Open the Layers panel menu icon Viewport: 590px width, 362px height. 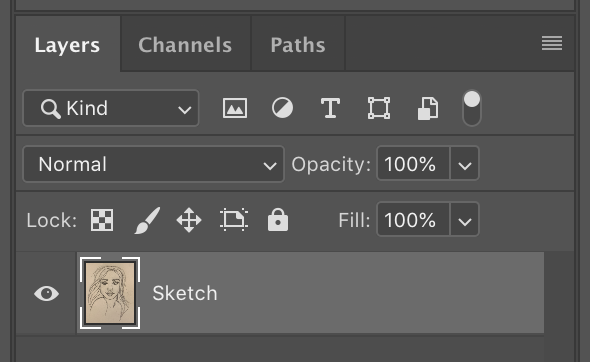[x=552, y=43]
